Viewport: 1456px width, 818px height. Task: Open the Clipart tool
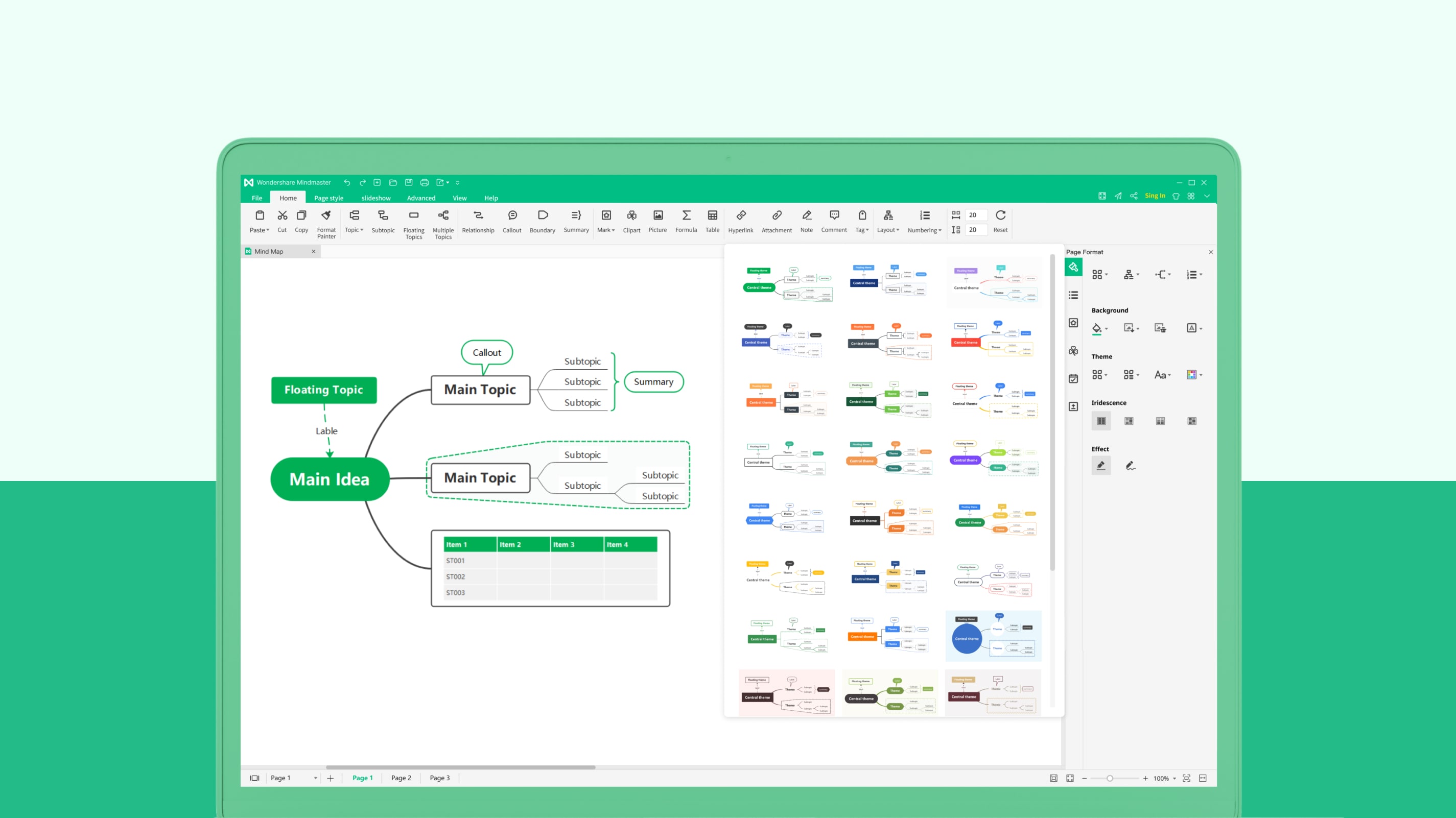pos(631,221)
